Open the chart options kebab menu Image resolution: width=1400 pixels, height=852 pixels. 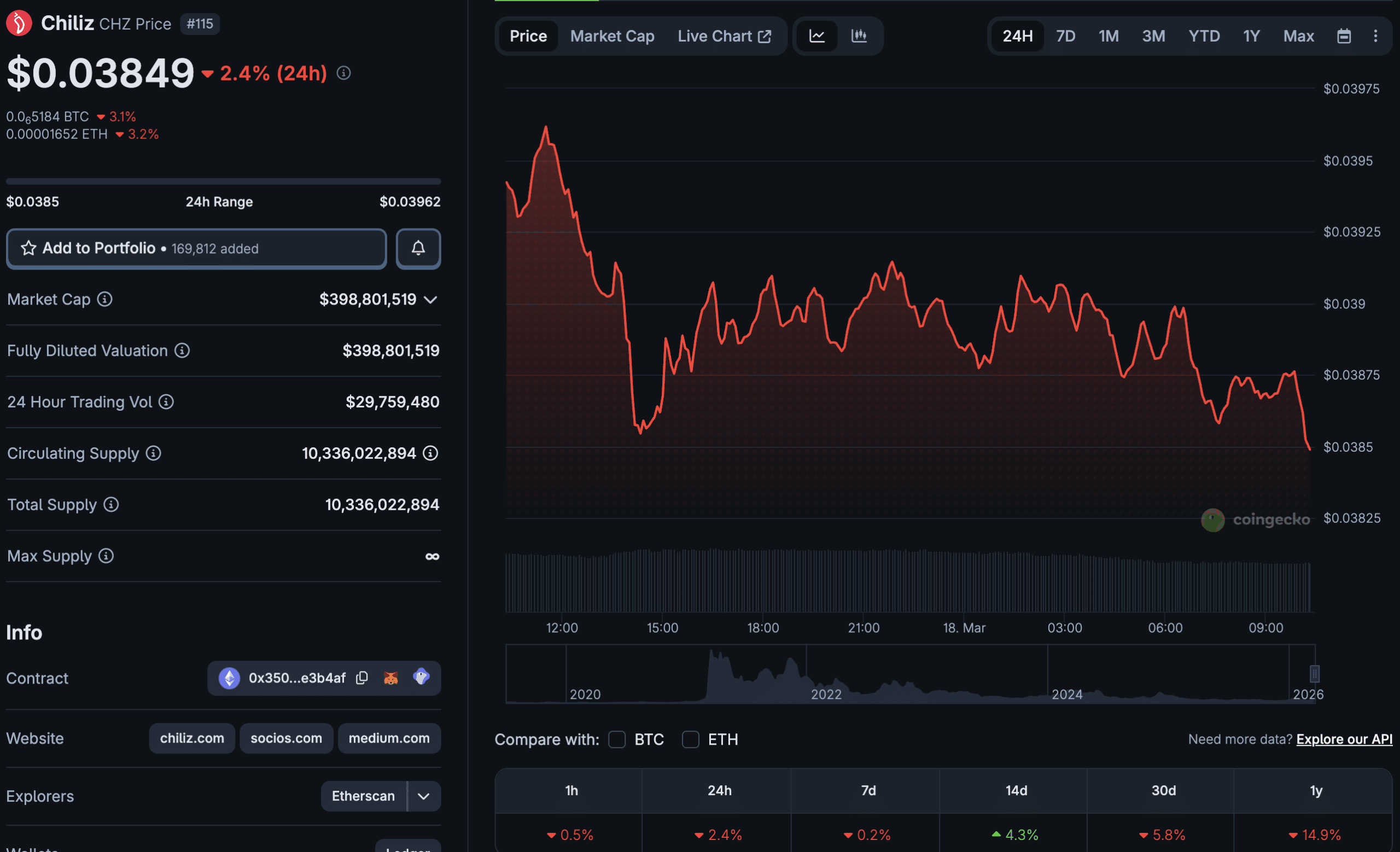[x=1377, y=36]
